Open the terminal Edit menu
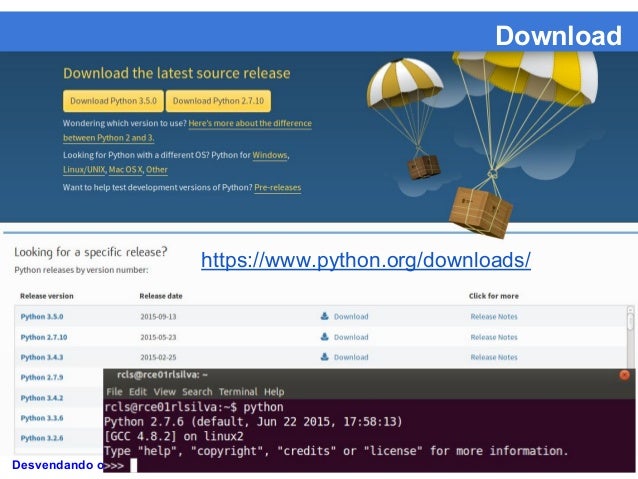 coord(138,392)
